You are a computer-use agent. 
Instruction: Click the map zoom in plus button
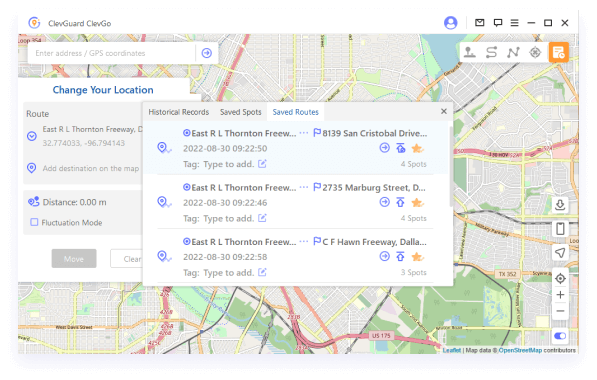[560, 295]
